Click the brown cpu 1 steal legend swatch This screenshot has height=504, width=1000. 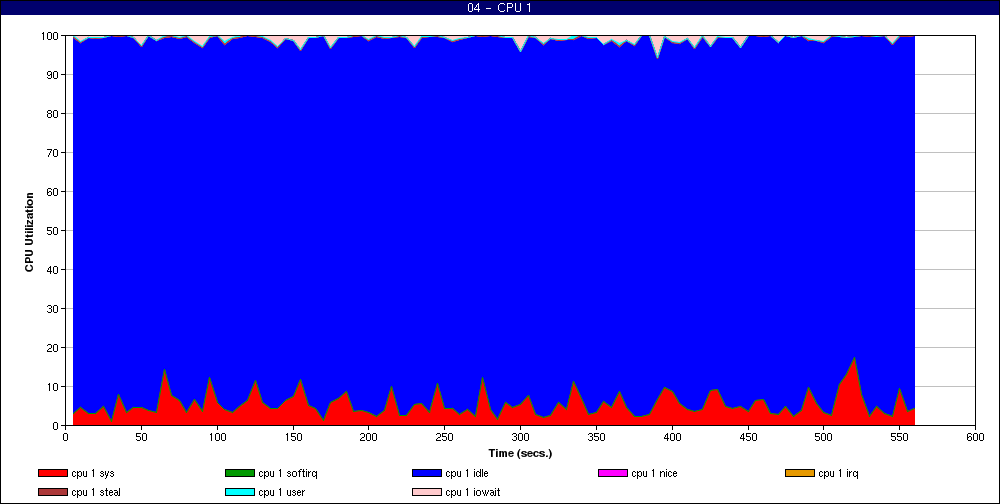point(52,493)
